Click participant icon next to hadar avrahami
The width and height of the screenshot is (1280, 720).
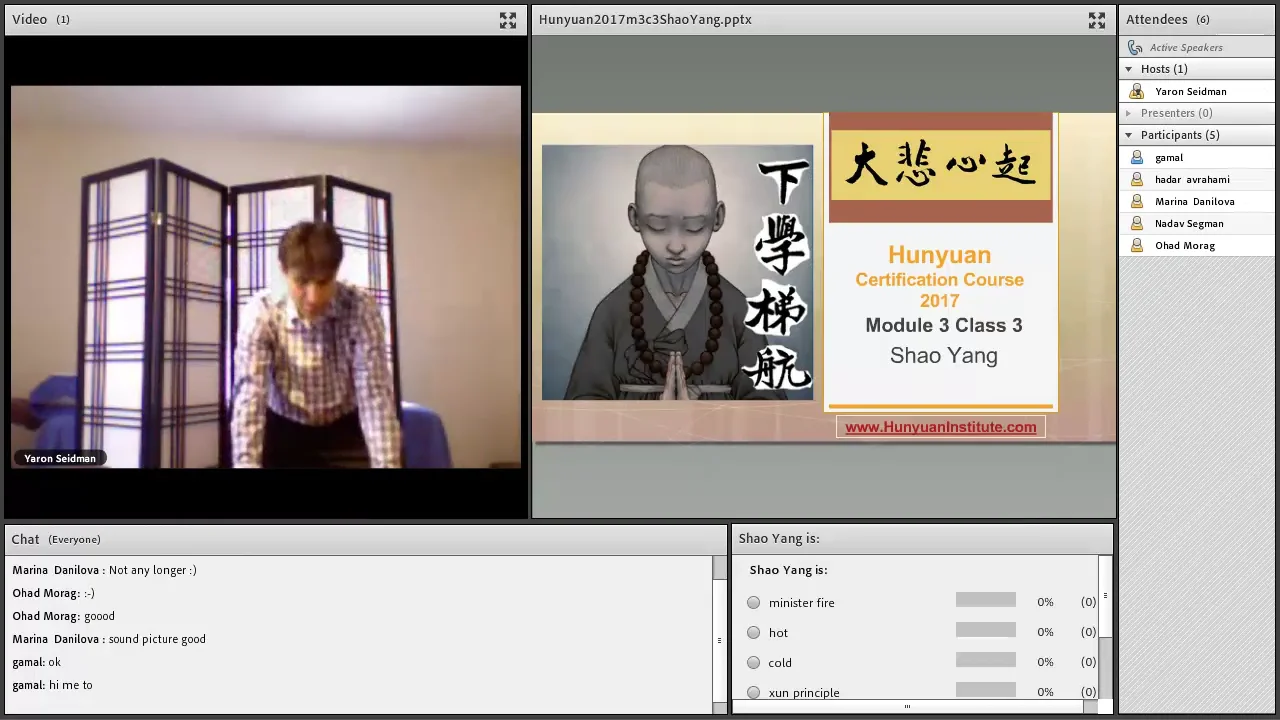(x=1136, y=179)
